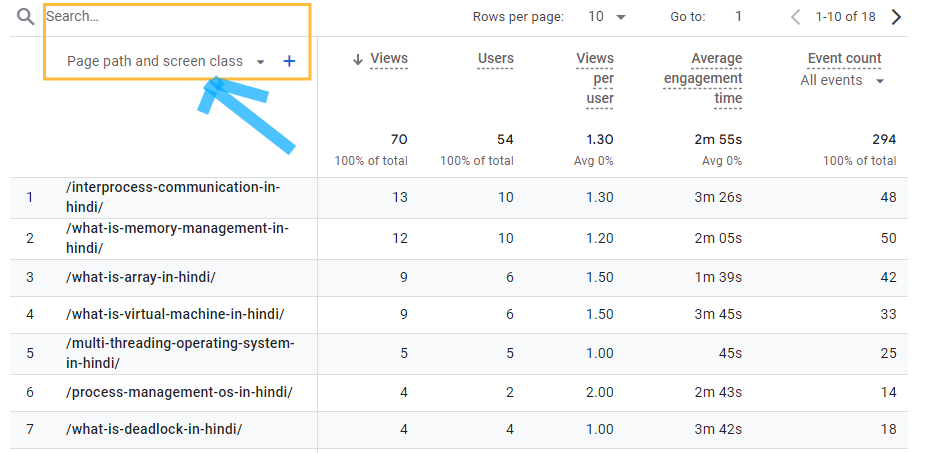Click the /what-is-deadlock-in-hindi/ path
This screenshot has width=929, height=453.
pyautogui.click(x=153, y=429)
